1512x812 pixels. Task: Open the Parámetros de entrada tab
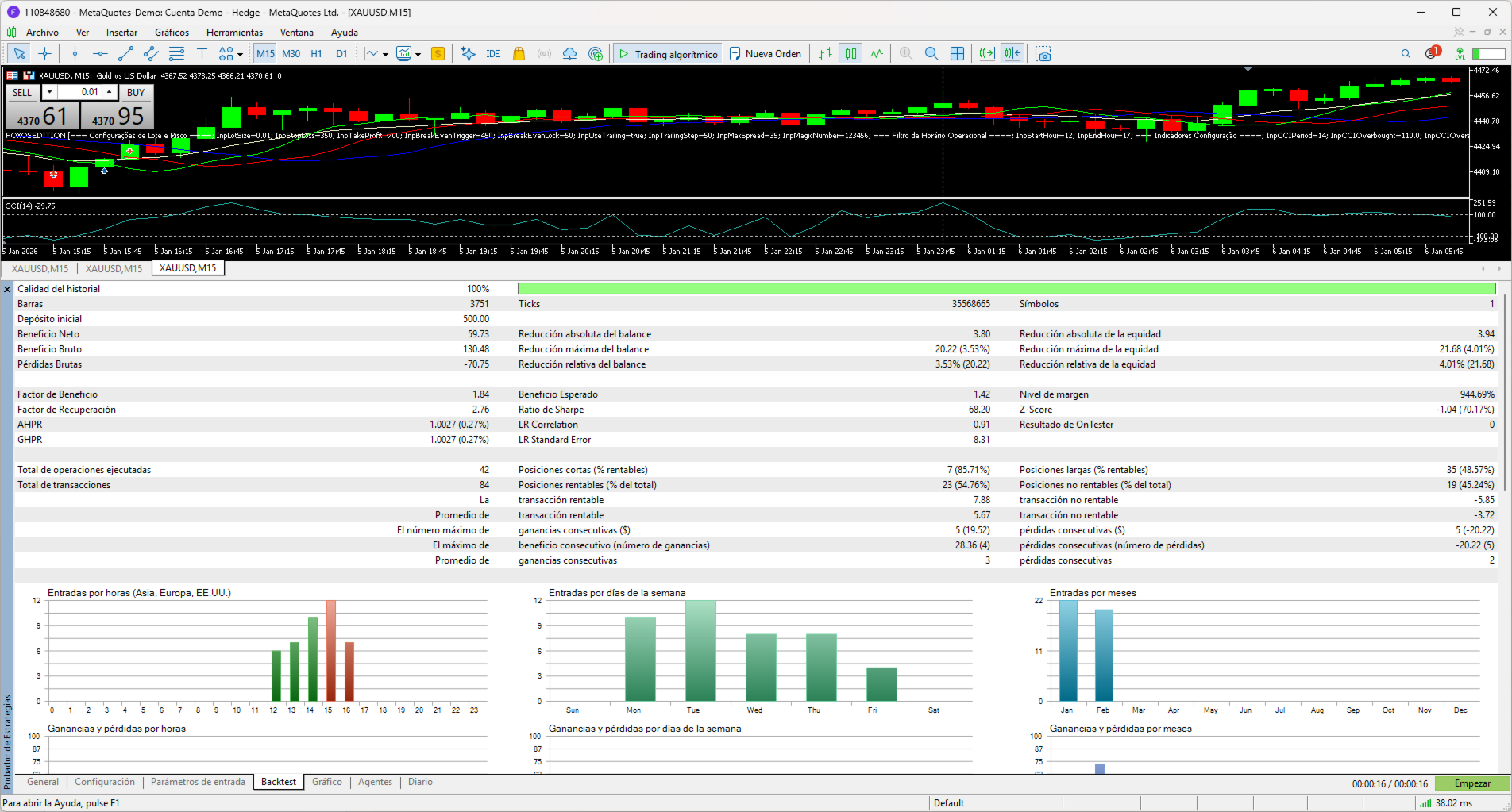click(x=198, y=782)
